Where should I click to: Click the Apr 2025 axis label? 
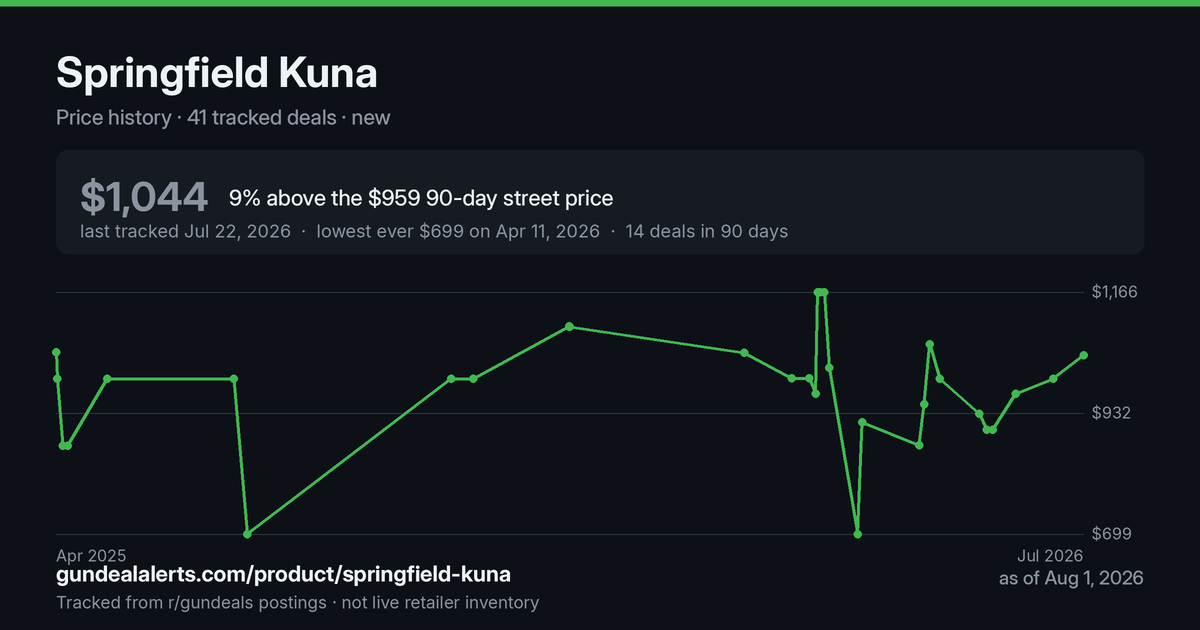[91, 554]
